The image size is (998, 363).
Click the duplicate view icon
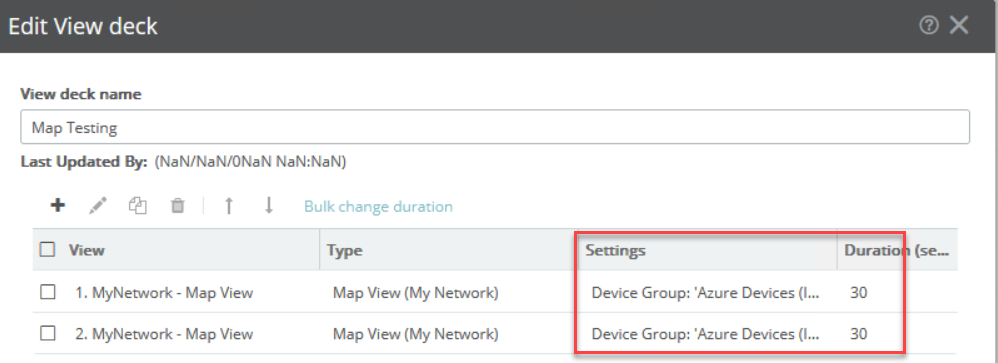(x=137, y=206)
